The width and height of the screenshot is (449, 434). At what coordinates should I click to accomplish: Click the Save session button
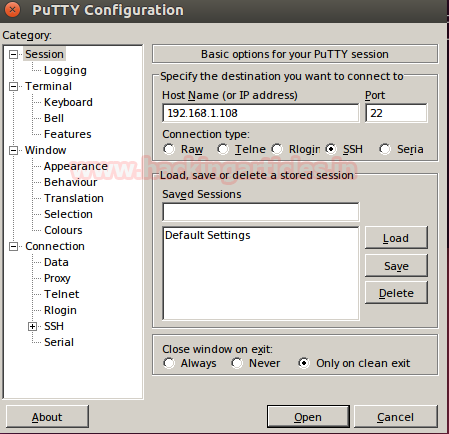click(x=396, y=266)
